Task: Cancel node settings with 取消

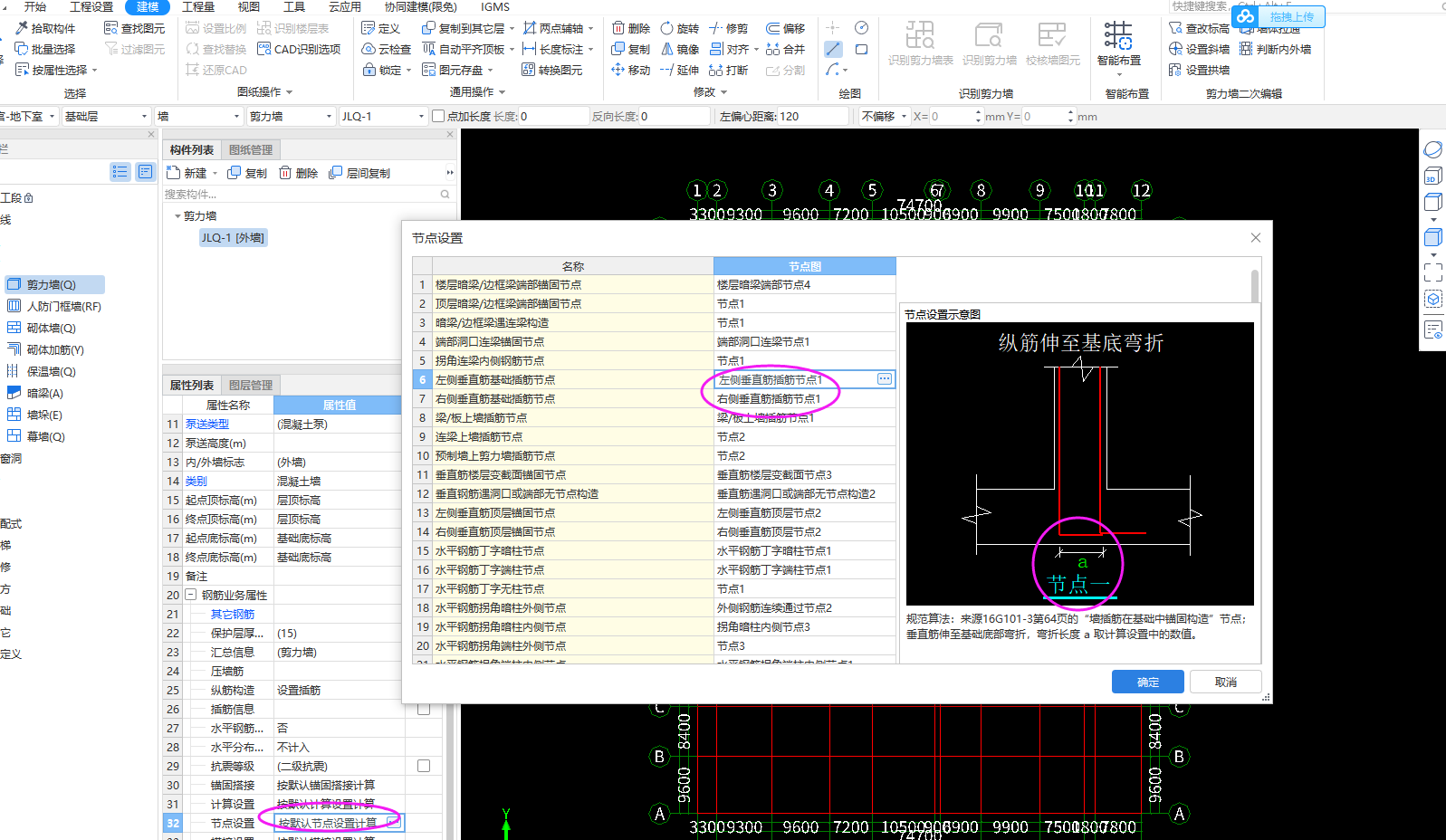Action: tap(1226, 682)
